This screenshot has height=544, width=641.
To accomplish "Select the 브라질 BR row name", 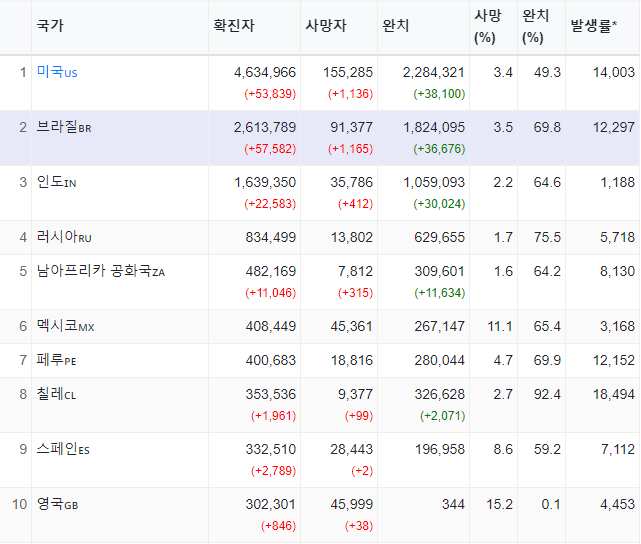I will [x=64, y=127].
